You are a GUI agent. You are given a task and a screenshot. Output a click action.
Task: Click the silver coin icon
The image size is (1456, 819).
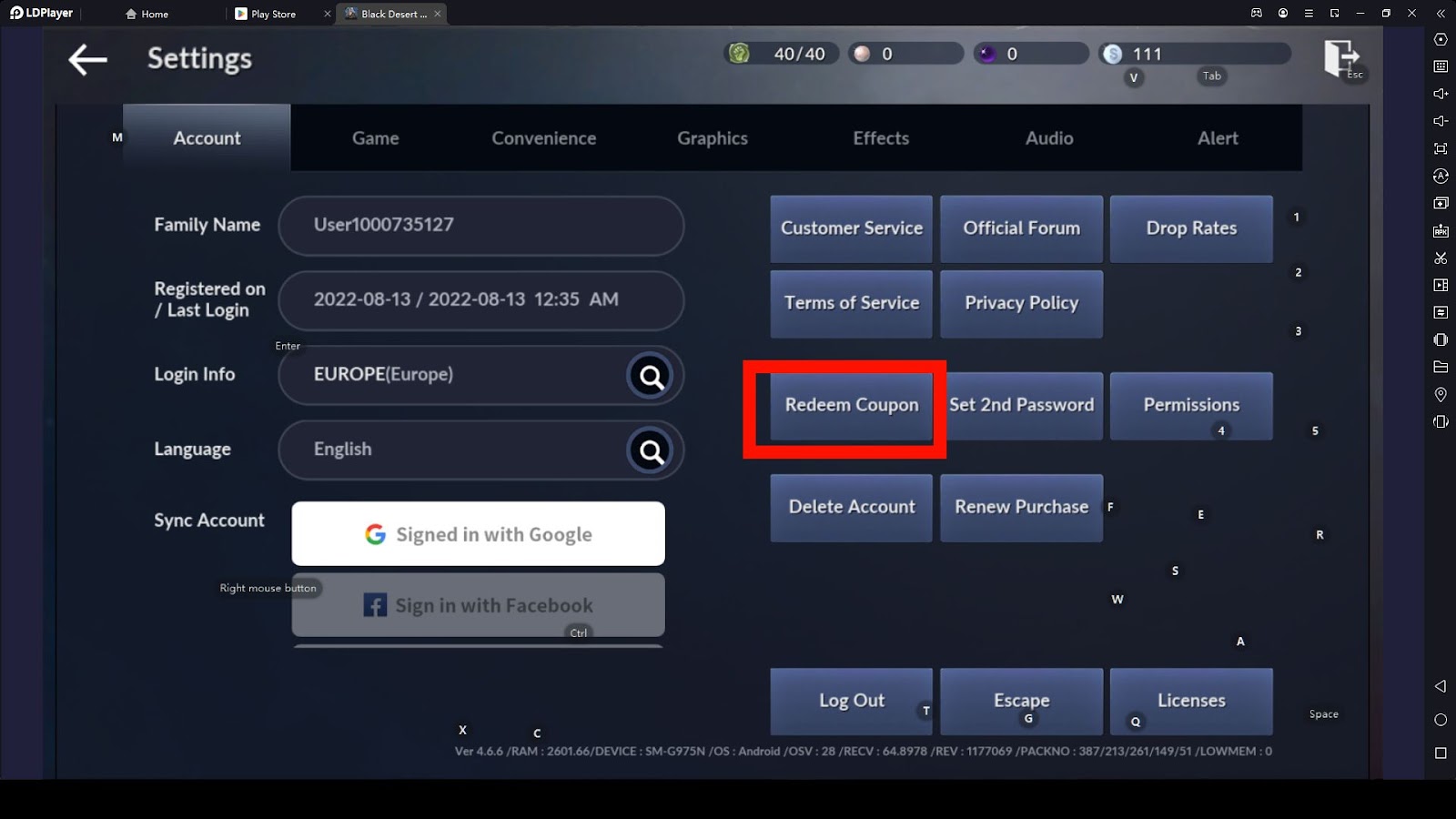pyautogui.click(x=1112, y=54)
